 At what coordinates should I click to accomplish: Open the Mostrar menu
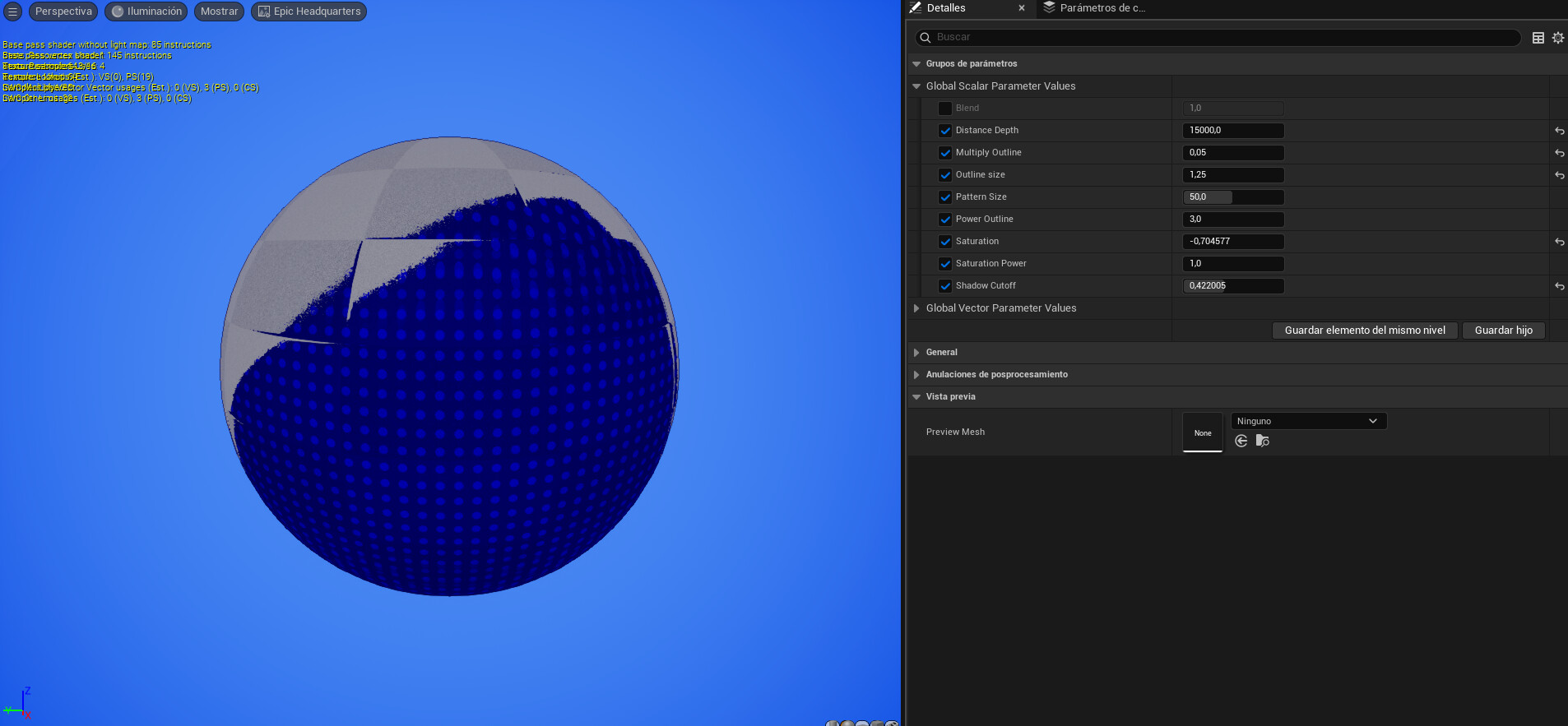(219, 12)
